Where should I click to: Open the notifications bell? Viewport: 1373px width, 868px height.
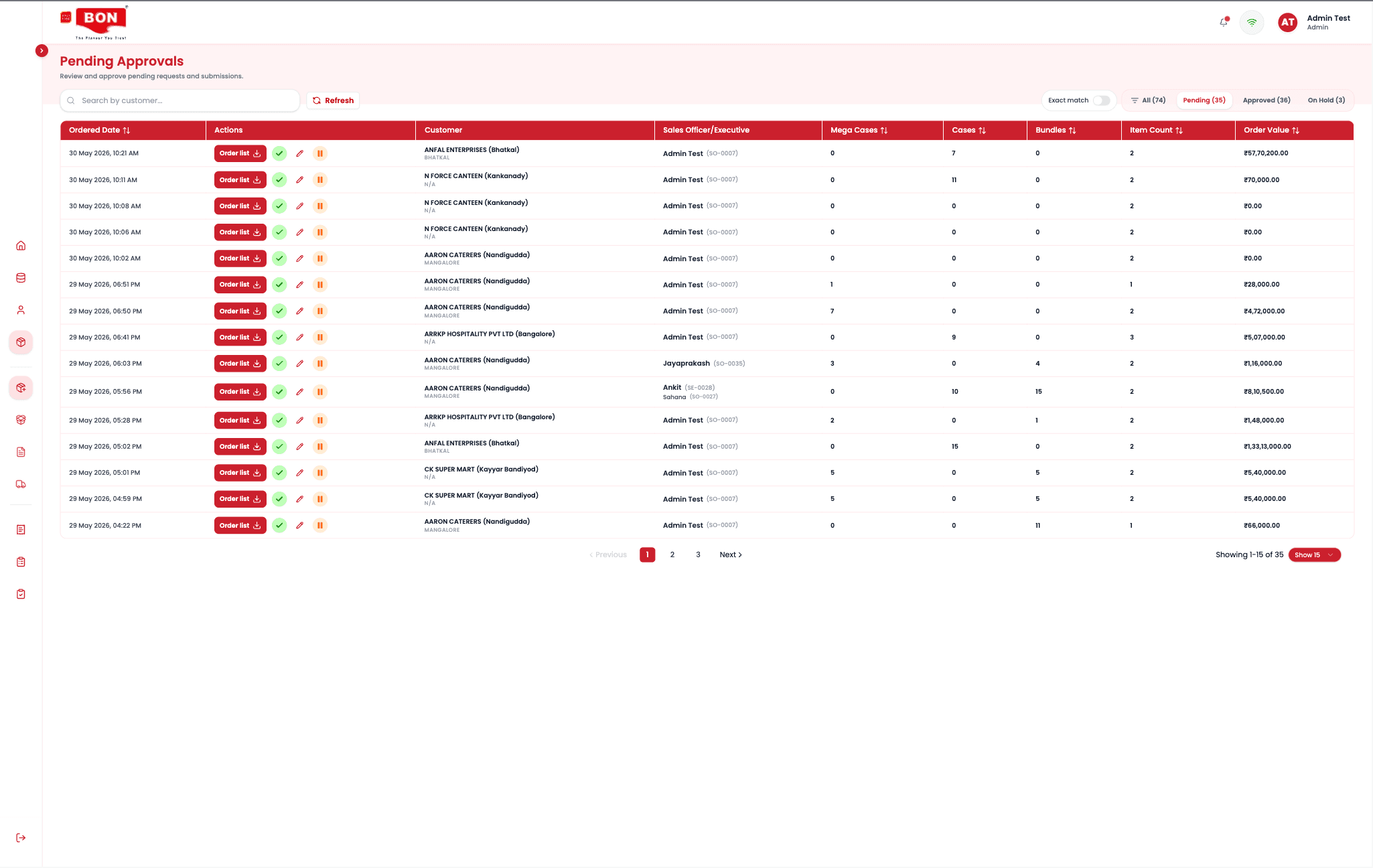pos(1224,22)
